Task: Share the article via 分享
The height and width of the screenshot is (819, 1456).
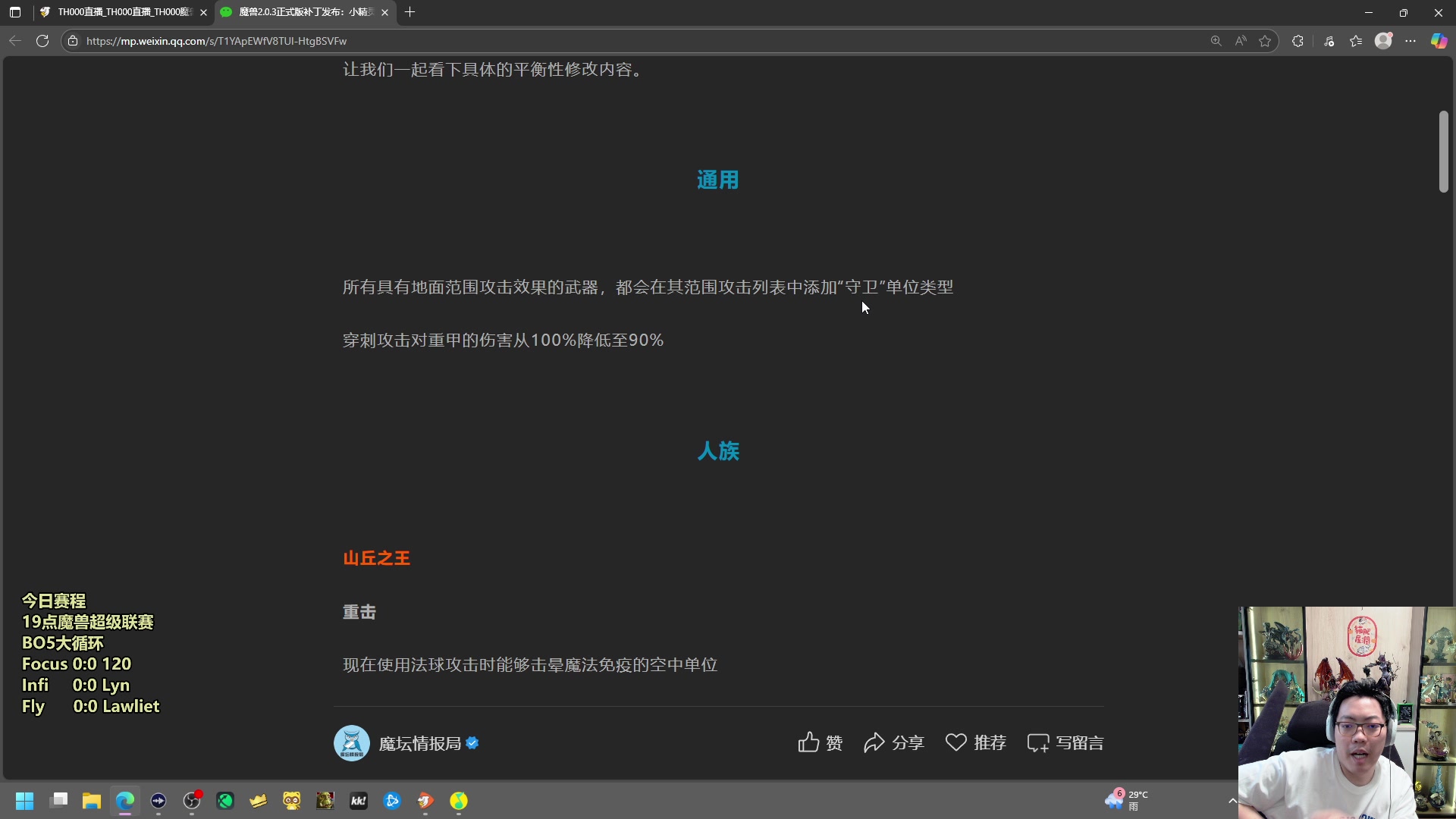Action: click(x=894, y=742)
